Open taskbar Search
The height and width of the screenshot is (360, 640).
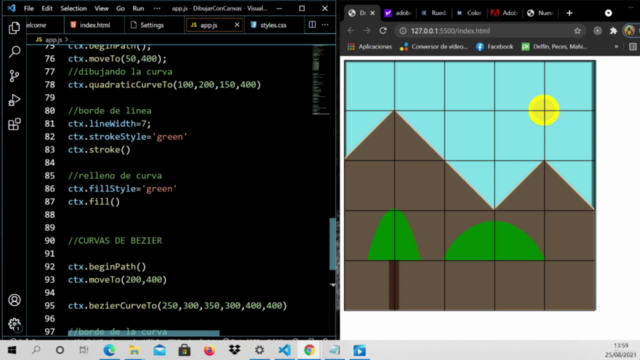pos(36,350)
